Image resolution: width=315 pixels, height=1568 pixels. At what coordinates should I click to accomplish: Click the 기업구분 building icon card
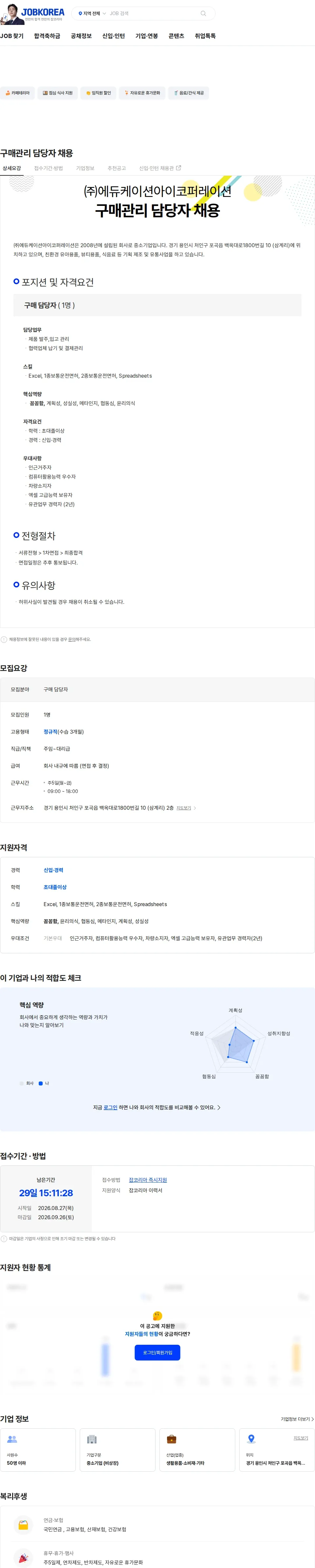point(117,1451)
